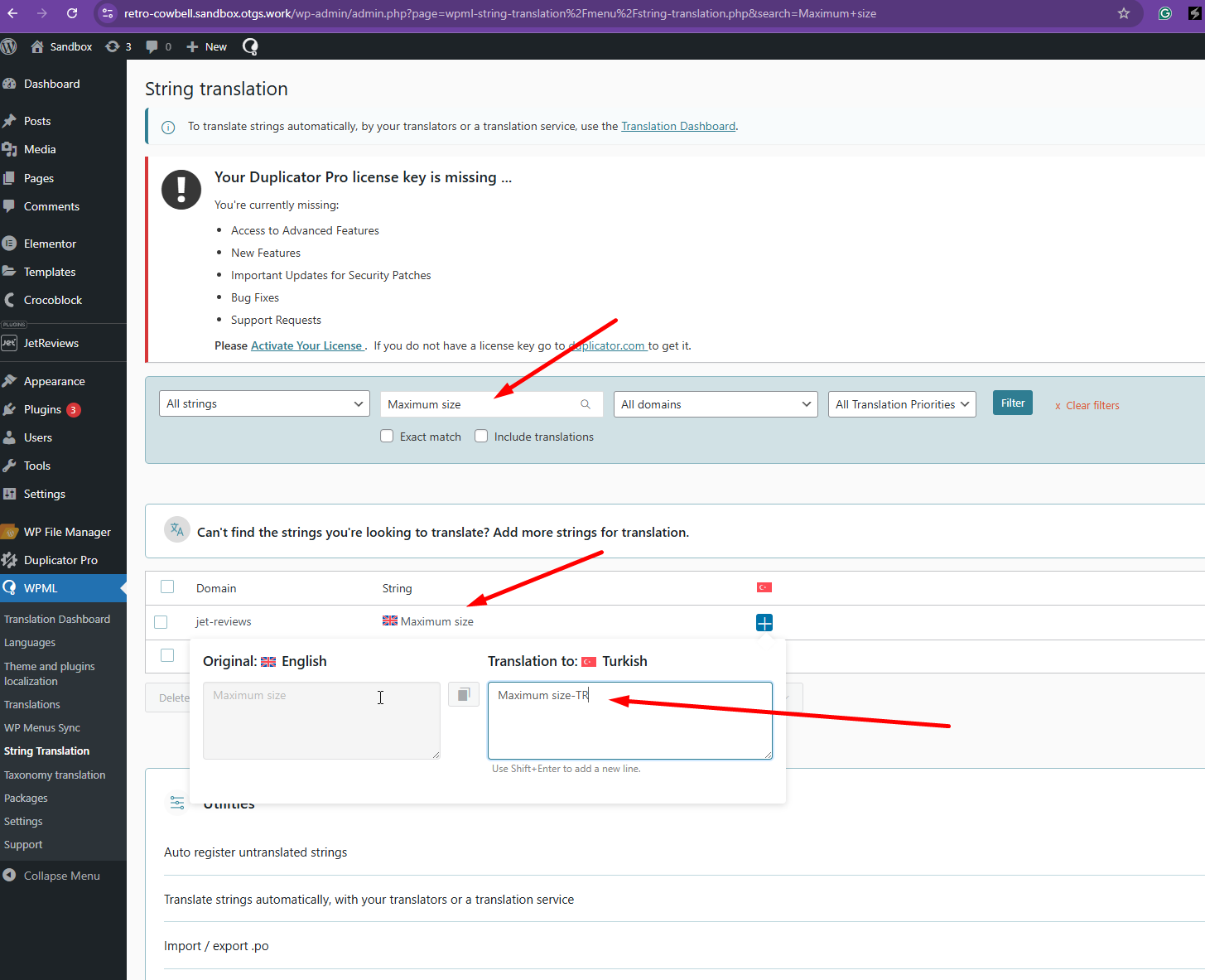Check the select-all checkbox in table header
This screenshot has height=980, width=1205.
click(167, 587)
